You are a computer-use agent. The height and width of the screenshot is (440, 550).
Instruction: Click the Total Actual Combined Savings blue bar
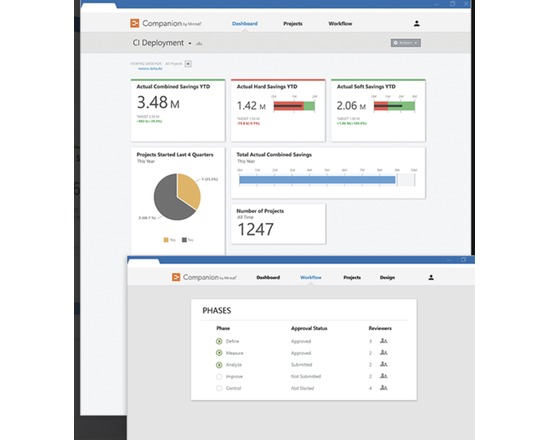pos(317,180)
